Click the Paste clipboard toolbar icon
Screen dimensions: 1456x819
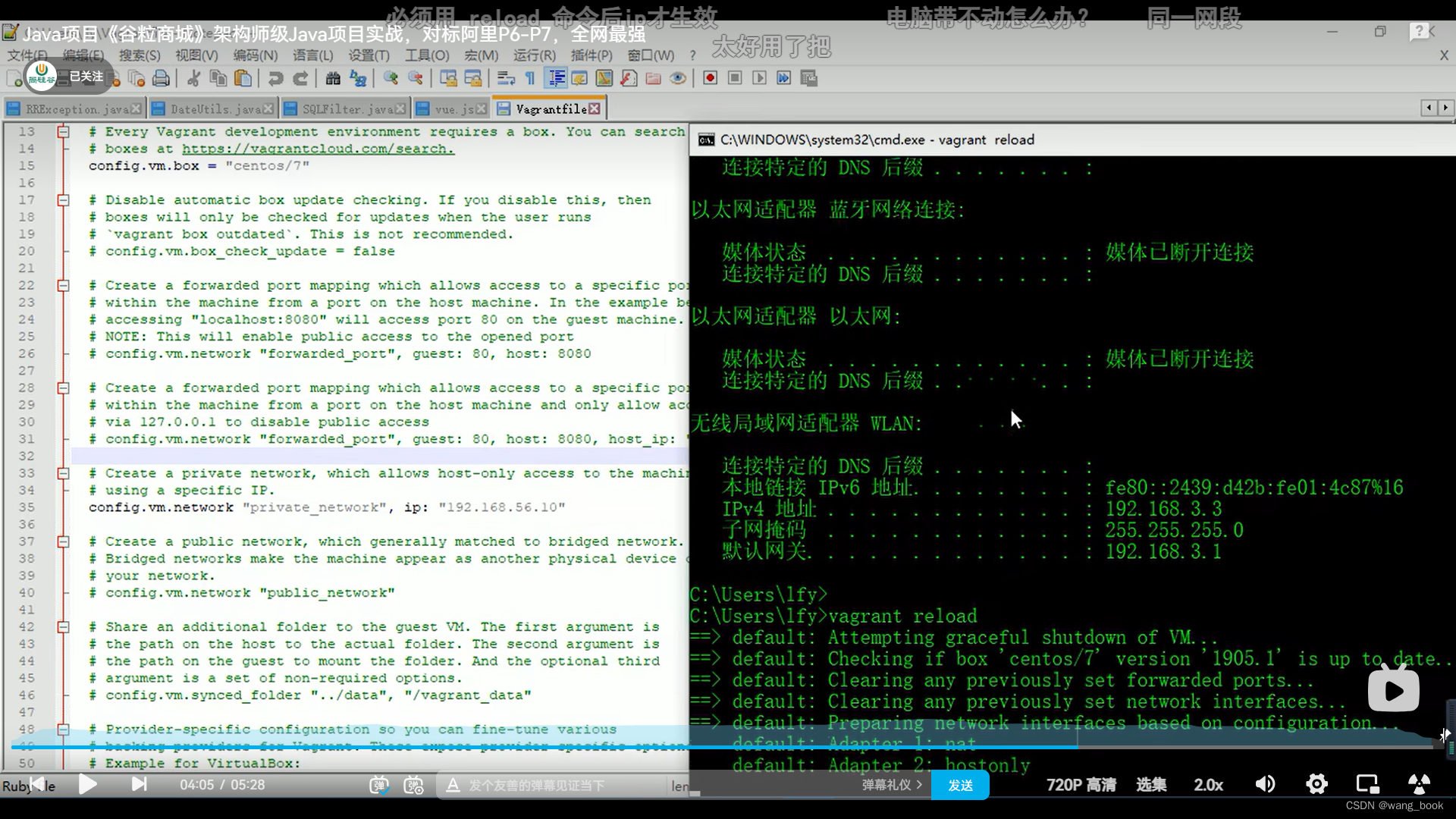(x=243, y=78)
